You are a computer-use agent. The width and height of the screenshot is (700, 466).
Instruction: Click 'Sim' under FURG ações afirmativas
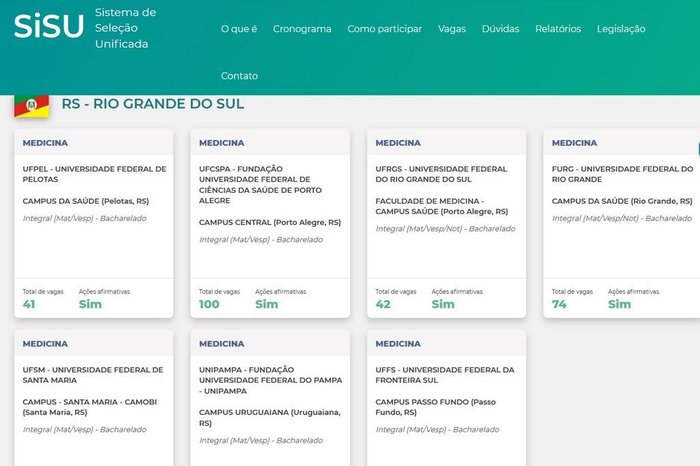pos(619,304)
